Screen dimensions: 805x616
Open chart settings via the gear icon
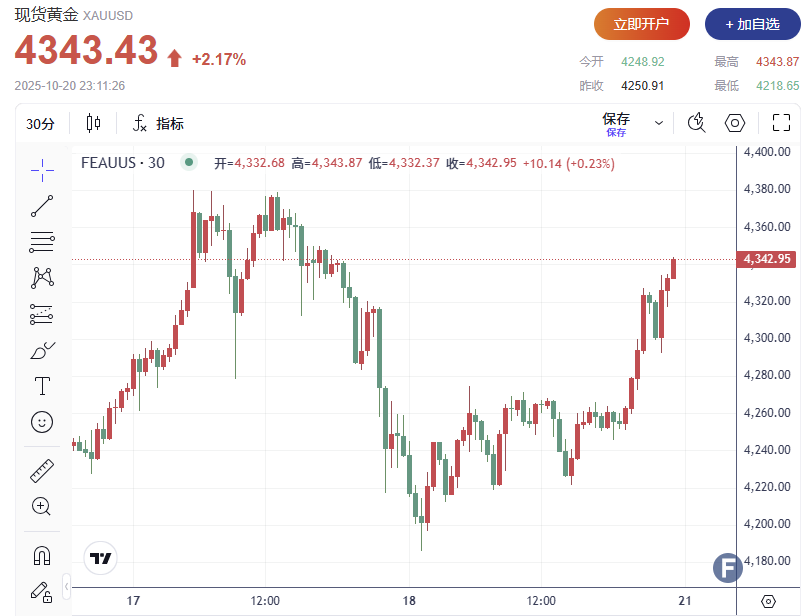tap(735, 122)
